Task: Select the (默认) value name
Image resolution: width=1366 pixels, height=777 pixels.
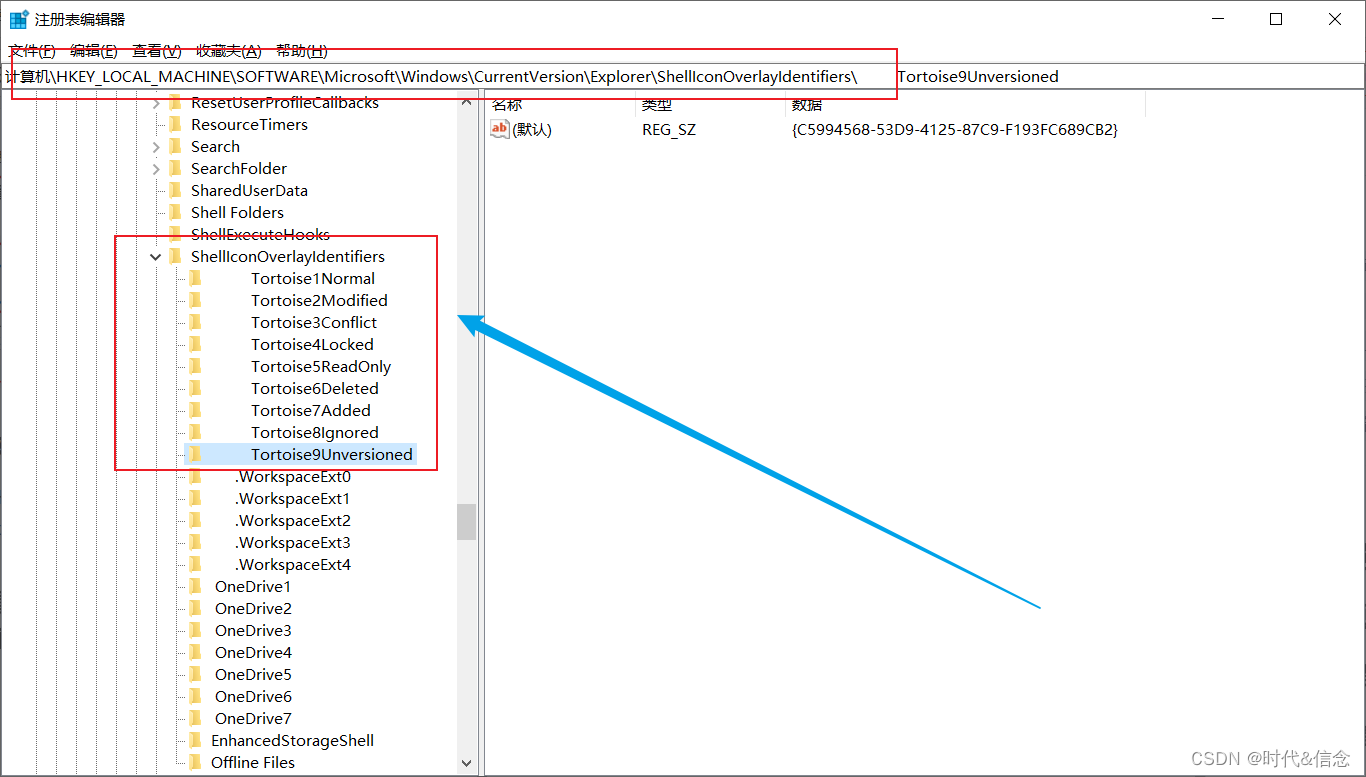Action: [532, 129]
